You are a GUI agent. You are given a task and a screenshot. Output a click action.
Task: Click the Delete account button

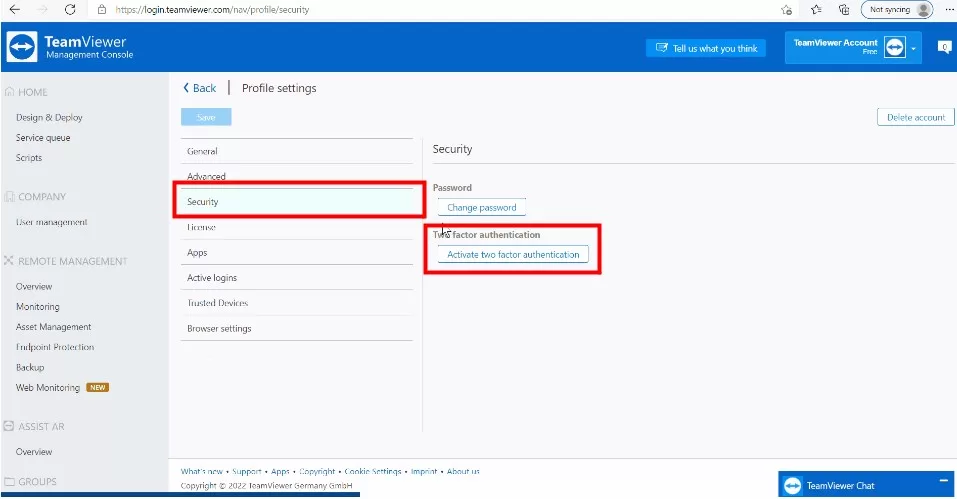[915, 117]
